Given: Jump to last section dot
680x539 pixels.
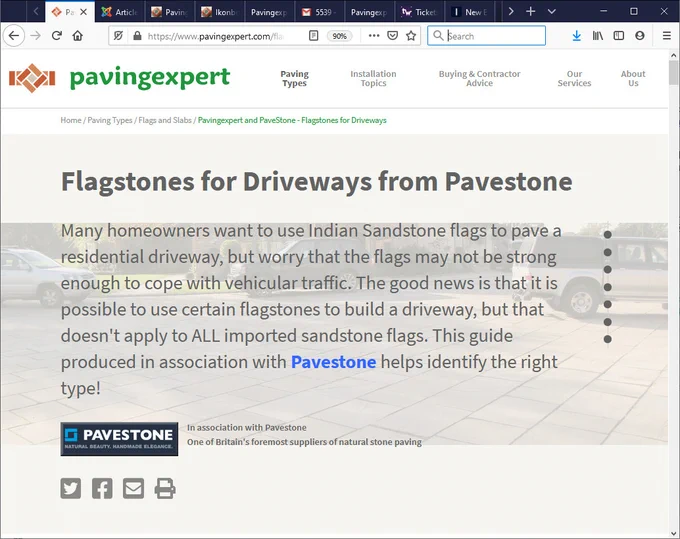Looking at the screenshot, I should [608, 339].
